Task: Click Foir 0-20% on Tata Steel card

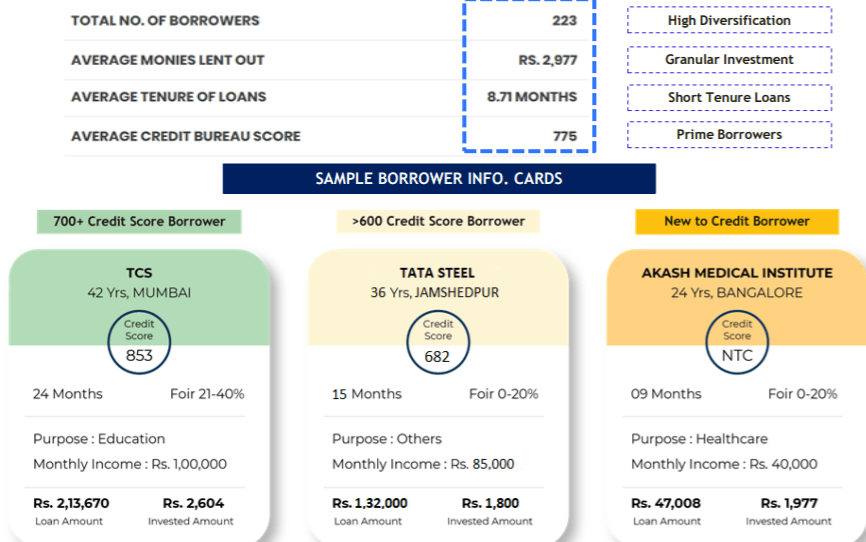Action: point(504,394)
